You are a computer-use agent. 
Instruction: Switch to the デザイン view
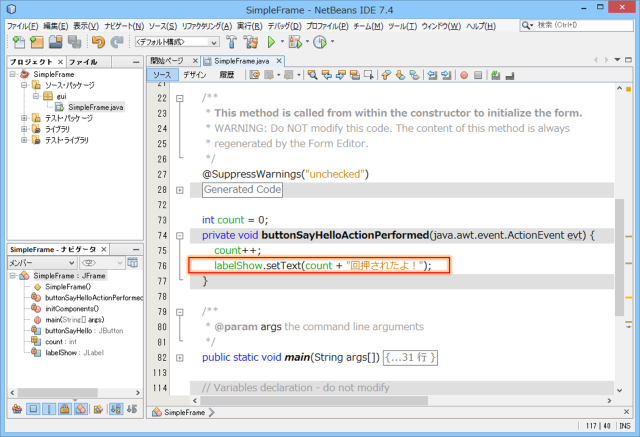tap(195, 75)
